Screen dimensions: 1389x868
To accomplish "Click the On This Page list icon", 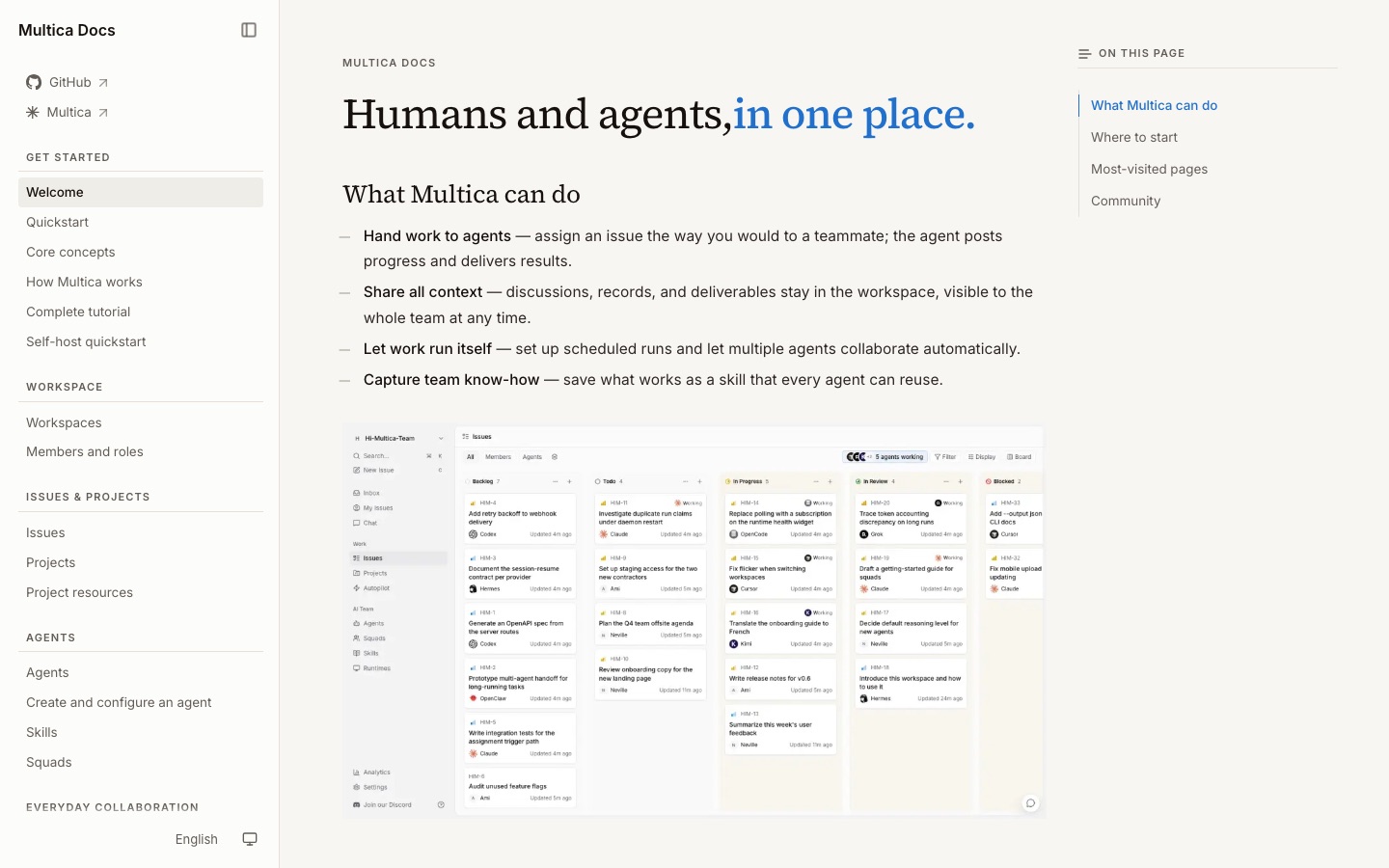I will coord(1084,54).
